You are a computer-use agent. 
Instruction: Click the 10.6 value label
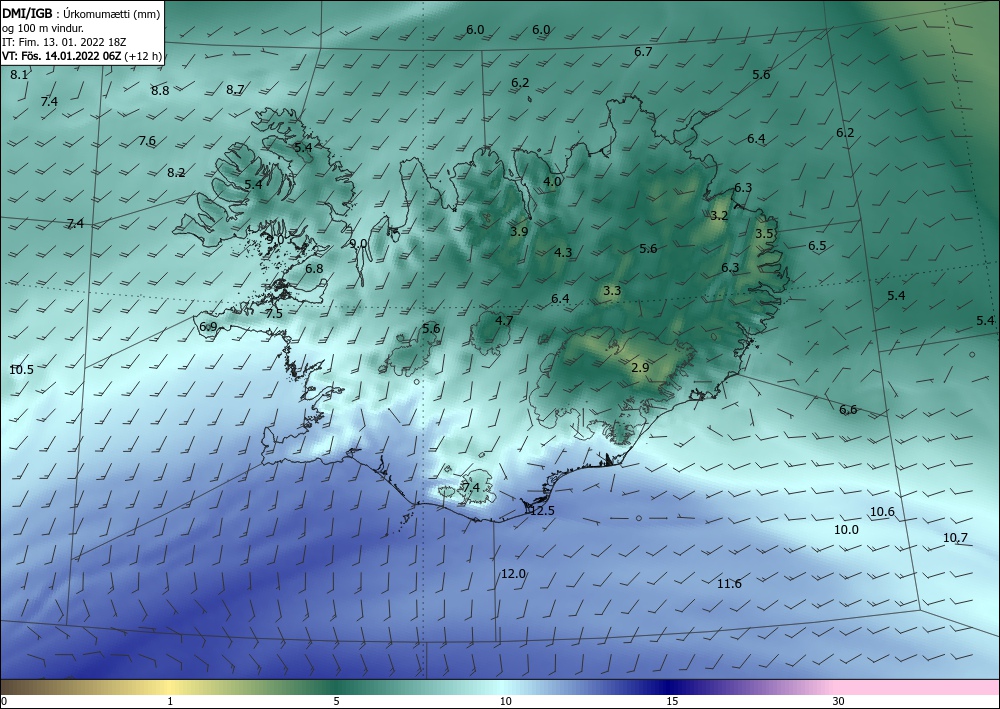(x=882, y=512)
